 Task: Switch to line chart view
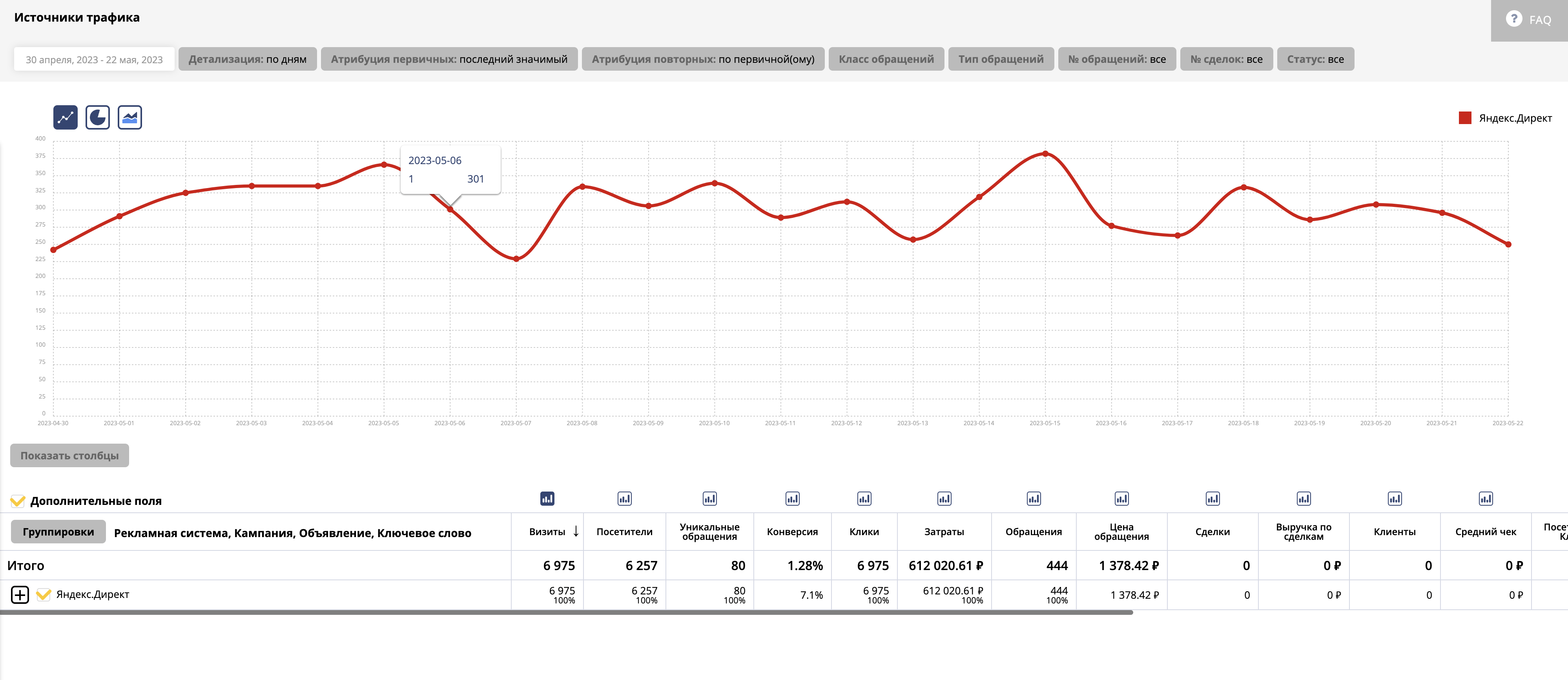(x=65, y=117)
